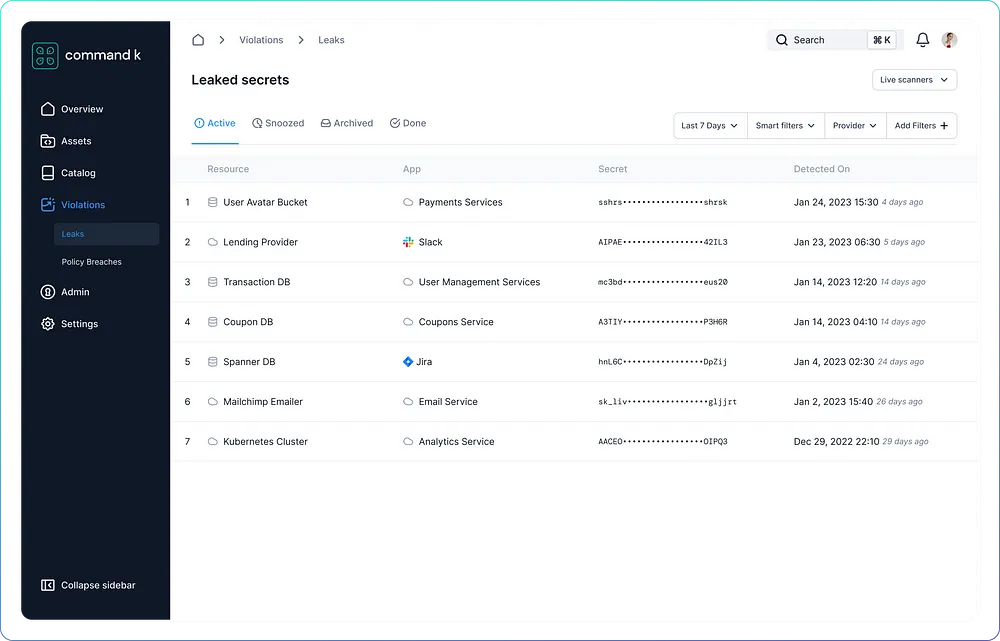Click the Slack icon in row 2
1000x641 pixels.
[408, 242]
